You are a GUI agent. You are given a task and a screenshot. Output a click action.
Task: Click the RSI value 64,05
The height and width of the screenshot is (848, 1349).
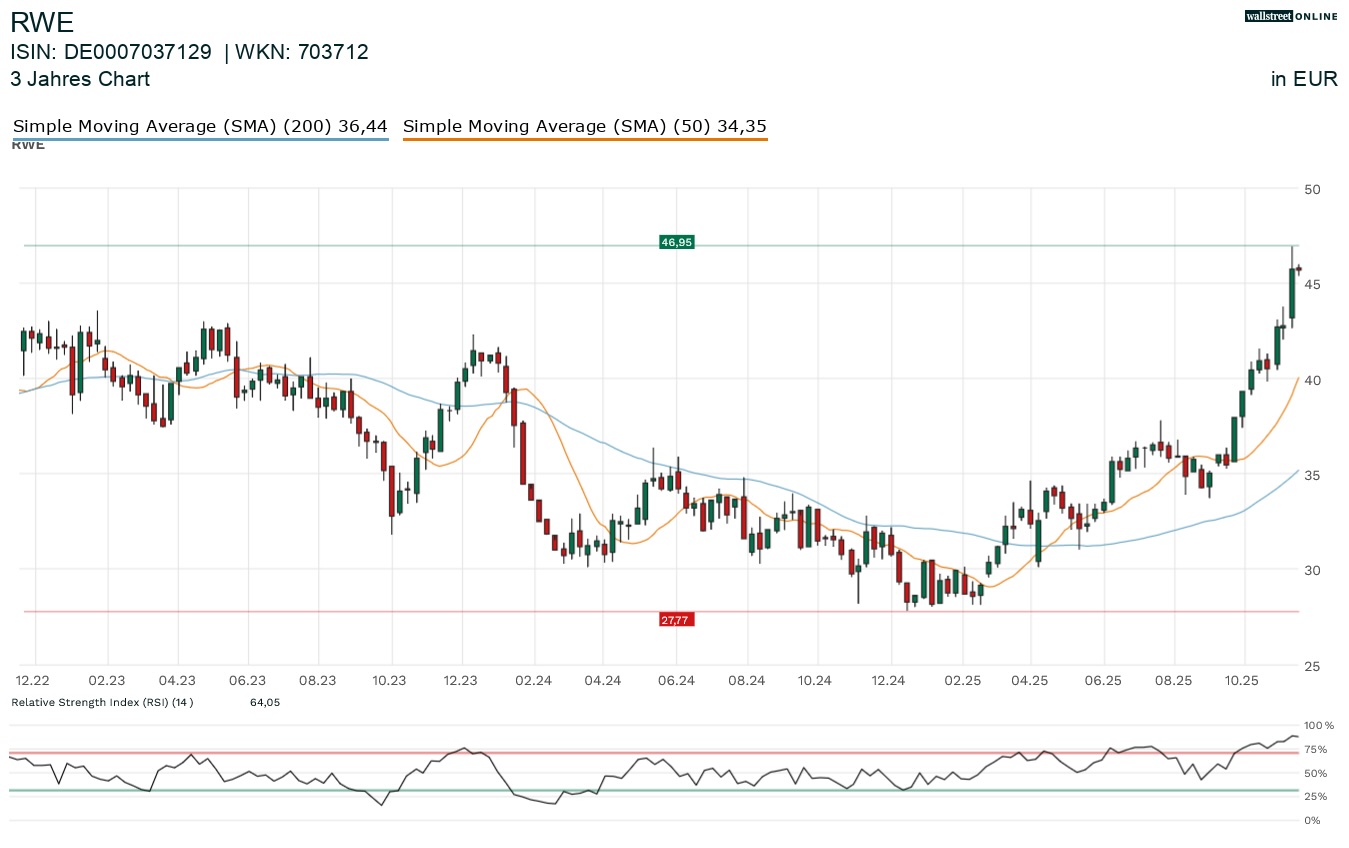coord(264,703)
